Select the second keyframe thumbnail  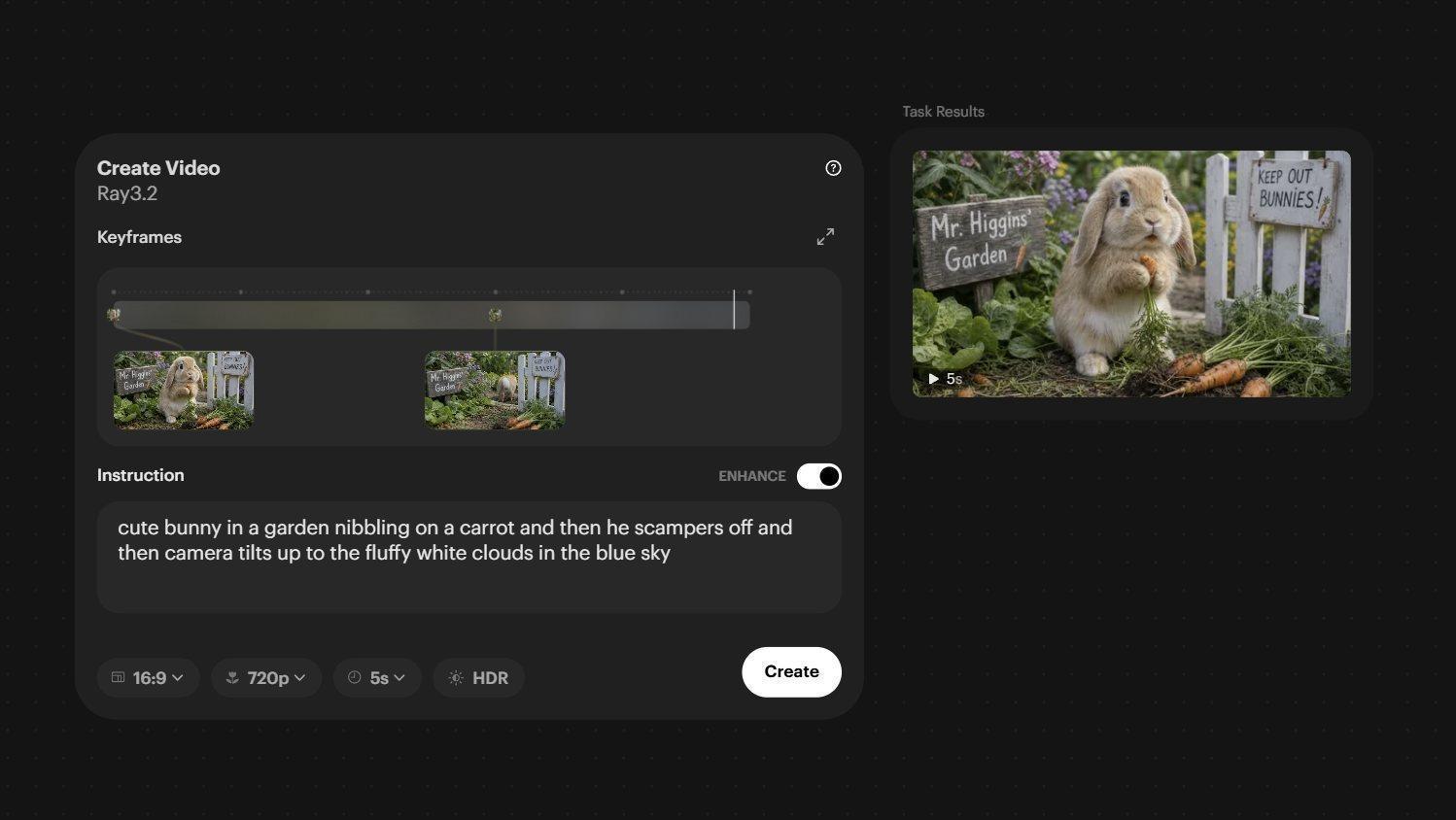point(495,391)
